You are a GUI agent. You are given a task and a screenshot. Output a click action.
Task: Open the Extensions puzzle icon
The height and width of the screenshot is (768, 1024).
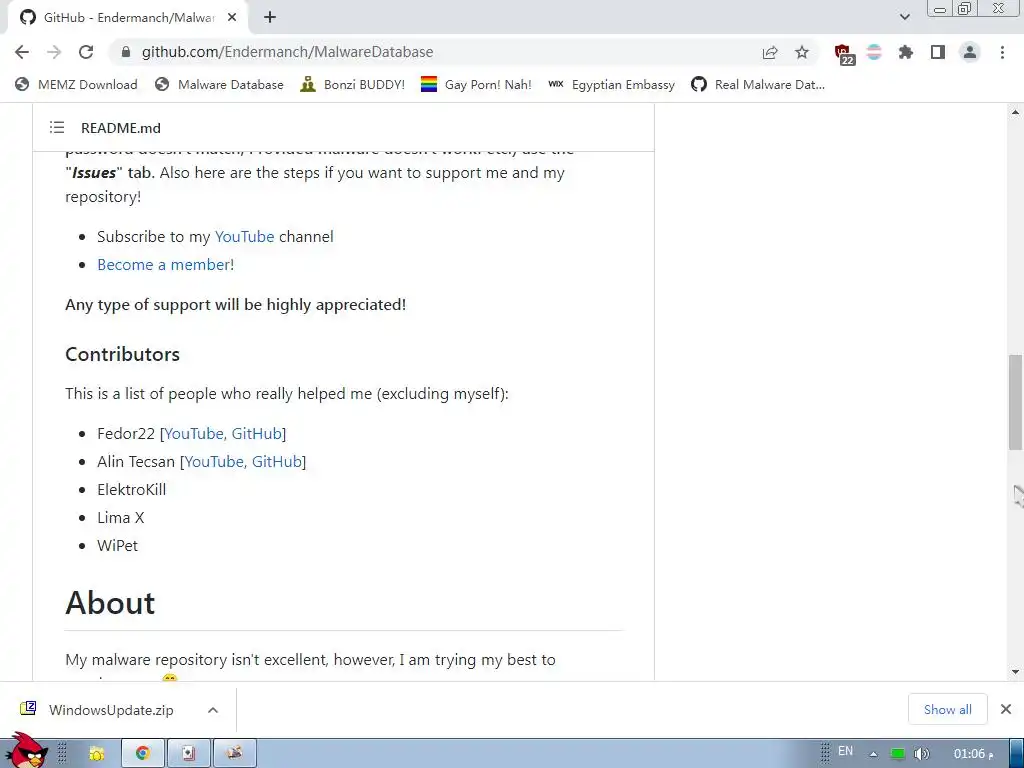click(906, 52)
